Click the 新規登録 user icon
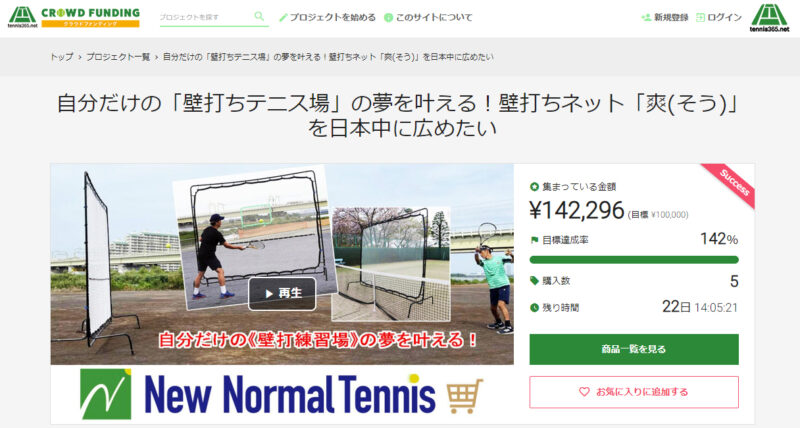 (x=646, y=17)
